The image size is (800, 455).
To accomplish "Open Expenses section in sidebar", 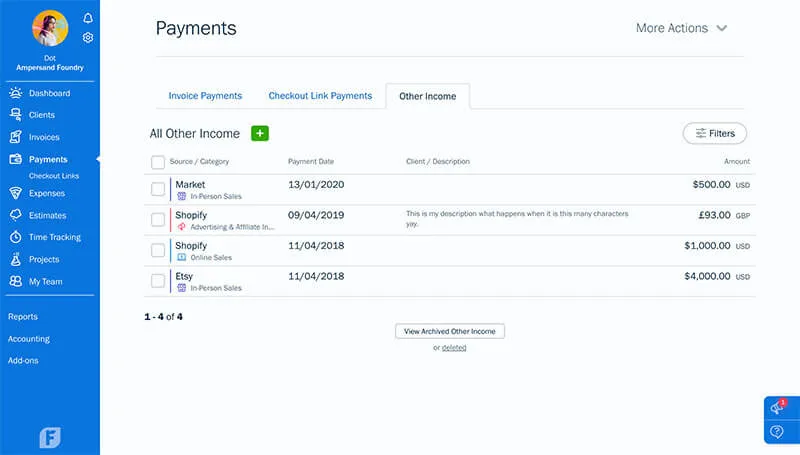I will [46, 193].
